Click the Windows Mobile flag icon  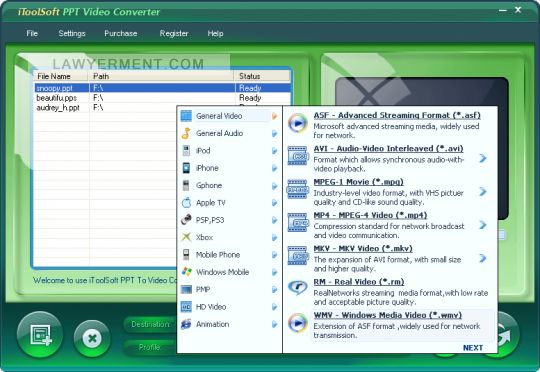tap(186, 272)
